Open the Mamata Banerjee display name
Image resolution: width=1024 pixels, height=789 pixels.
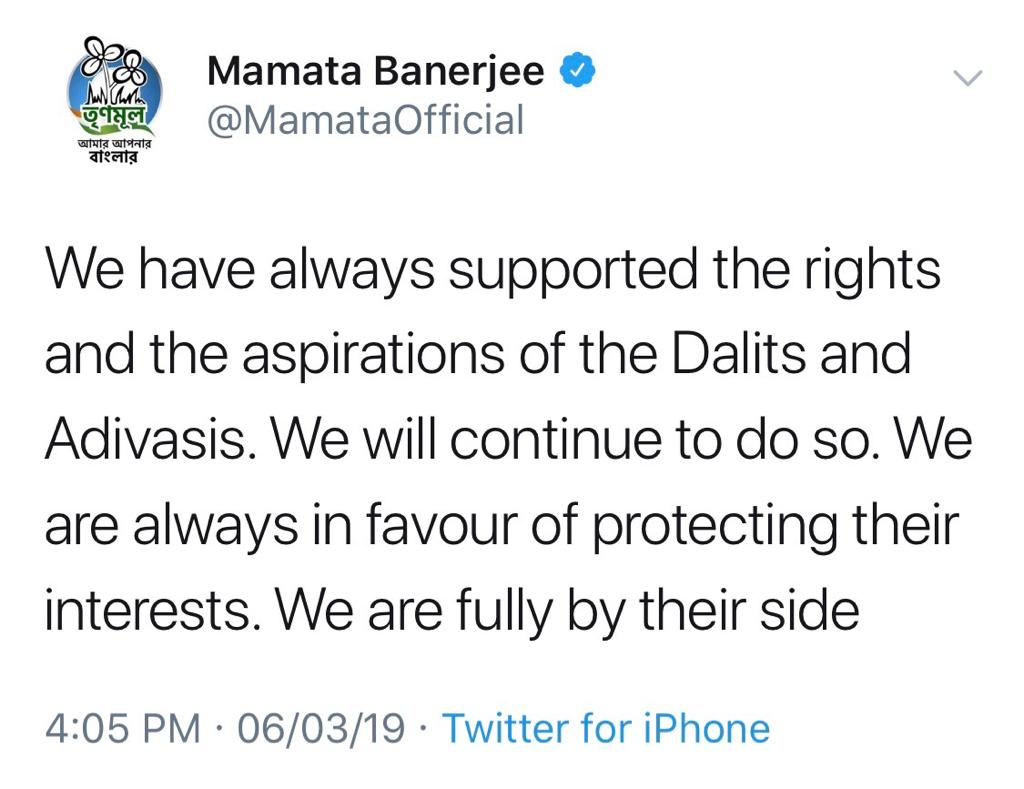pyautogui.click(x=376, y=71)
